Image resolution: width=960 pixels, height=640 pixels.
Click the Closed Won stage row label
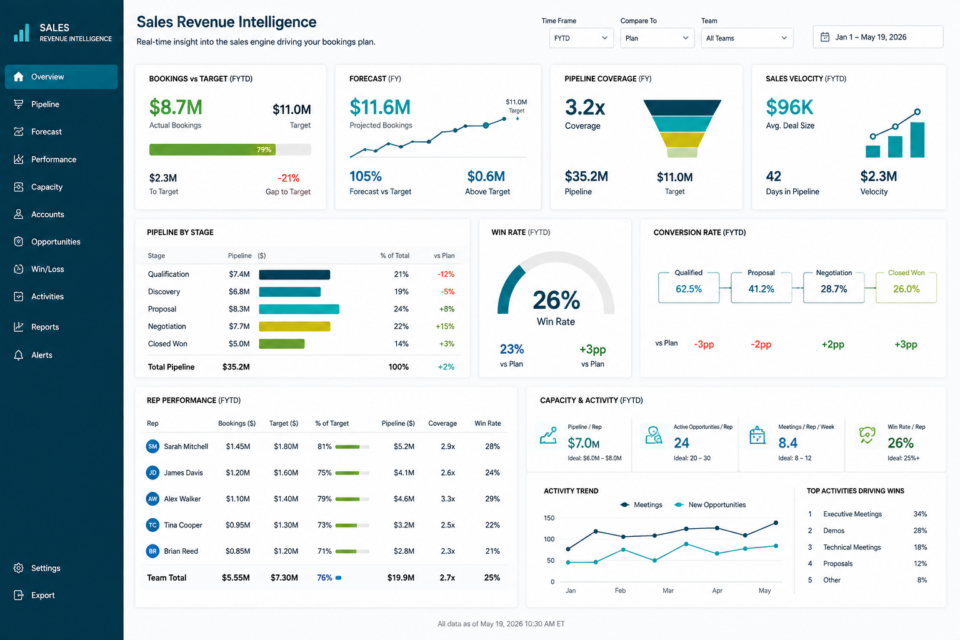pyautogui.click(x=167, y=344)
